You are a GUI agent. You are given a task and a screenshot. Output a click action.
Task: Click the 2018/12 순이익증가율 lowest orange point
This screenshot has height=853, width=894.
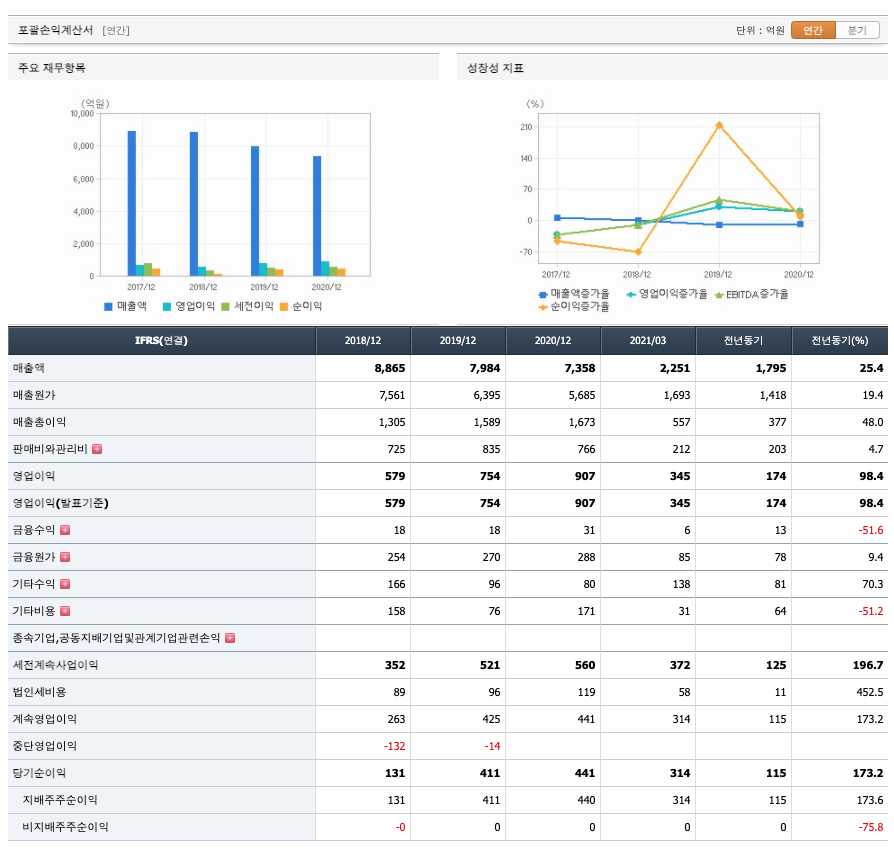(x=638, y=251)
